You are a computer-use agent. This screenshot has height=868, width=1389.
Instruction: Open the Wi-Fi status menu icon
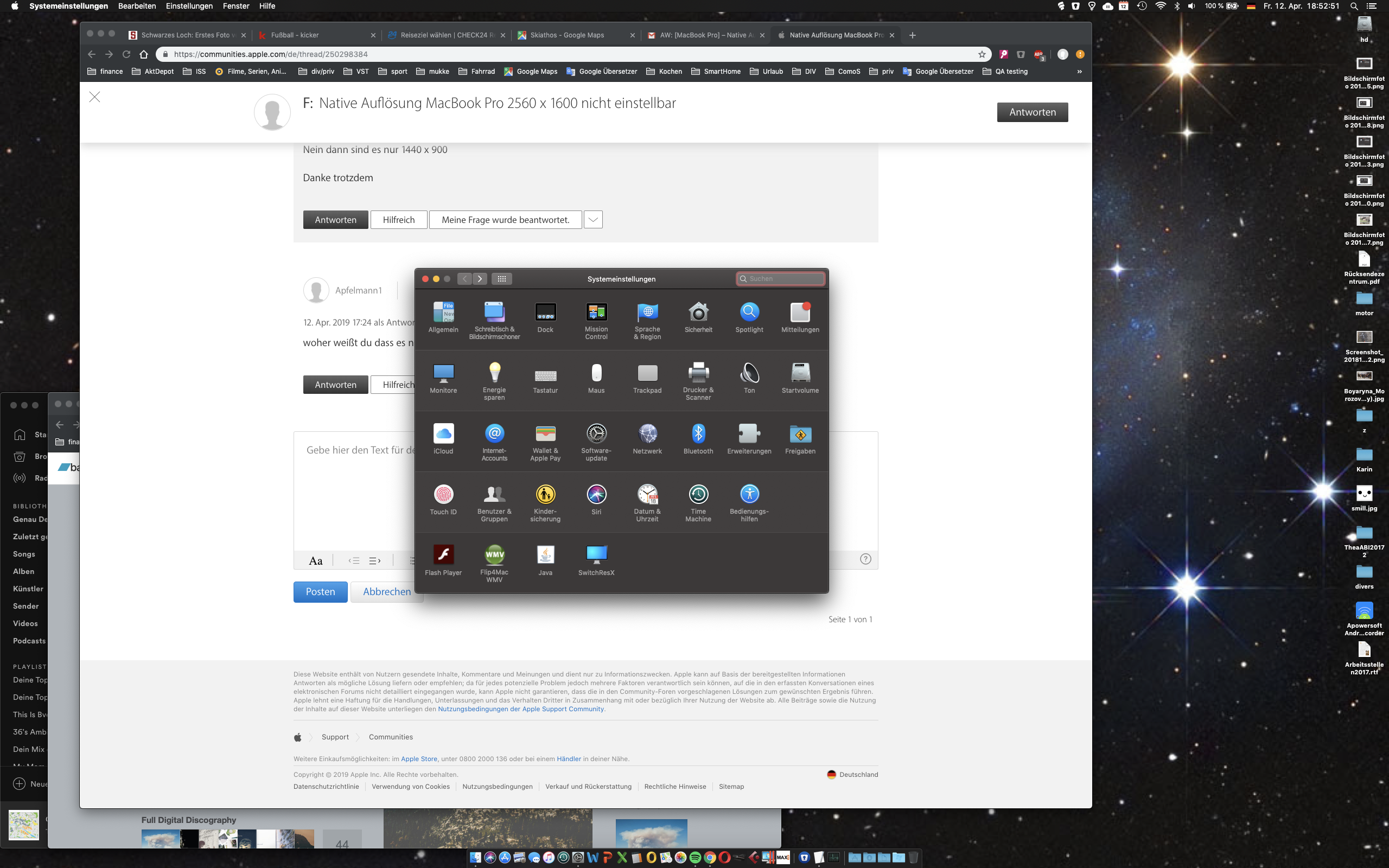[x=1160, y=7]
